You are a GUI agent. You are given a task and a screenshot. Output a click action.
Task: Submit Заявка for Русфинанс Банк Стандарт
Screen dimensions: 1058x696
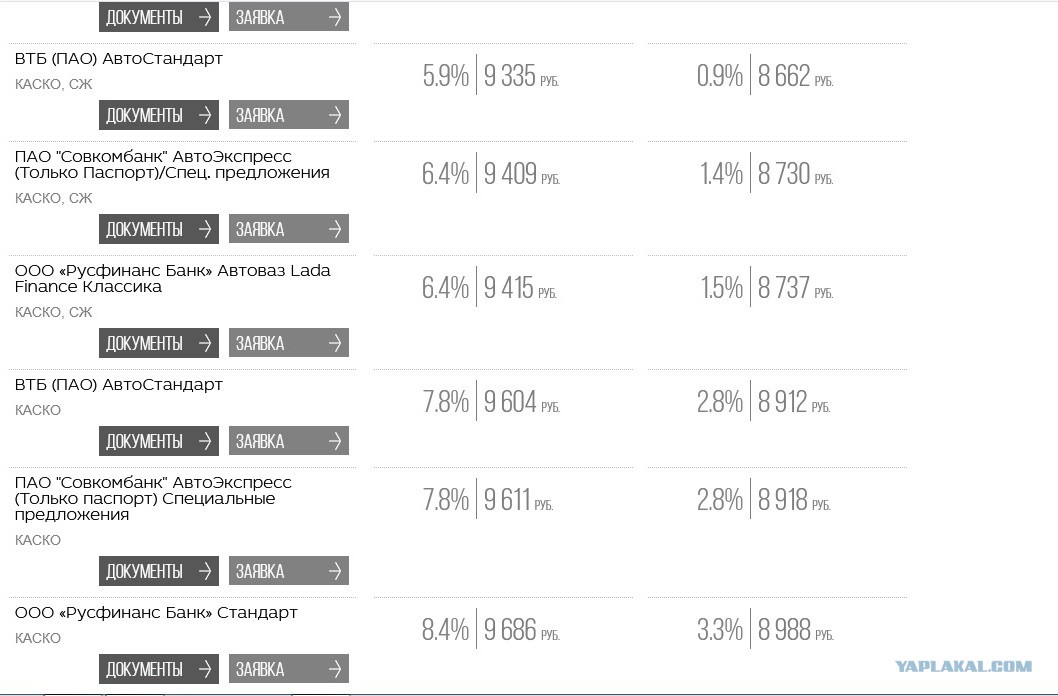pyautogui.click(x=289, y=669)
